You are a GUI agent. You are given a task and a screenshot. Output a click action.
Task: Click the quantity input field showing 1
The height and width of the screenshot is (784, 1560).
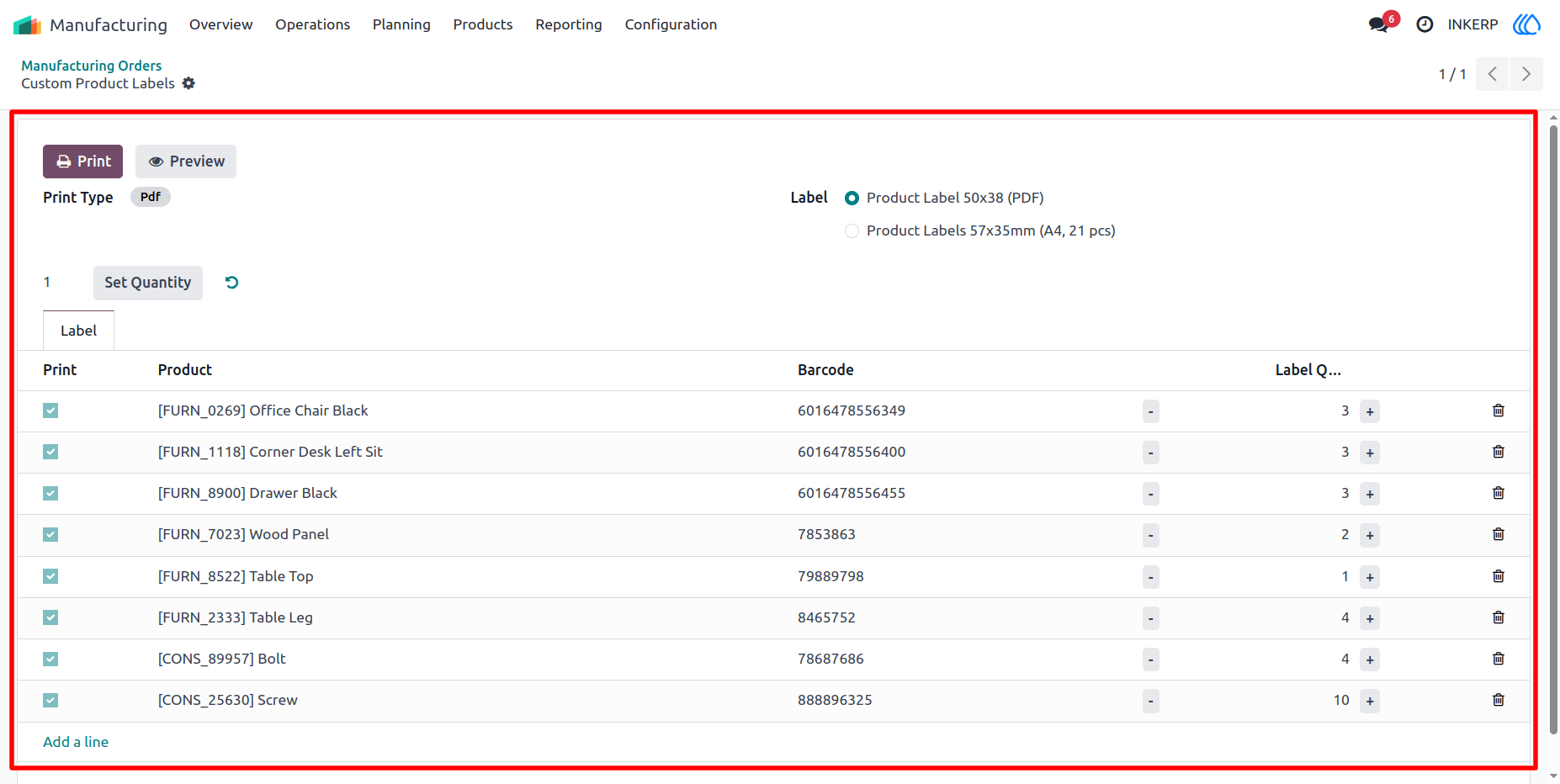(60, 283)
